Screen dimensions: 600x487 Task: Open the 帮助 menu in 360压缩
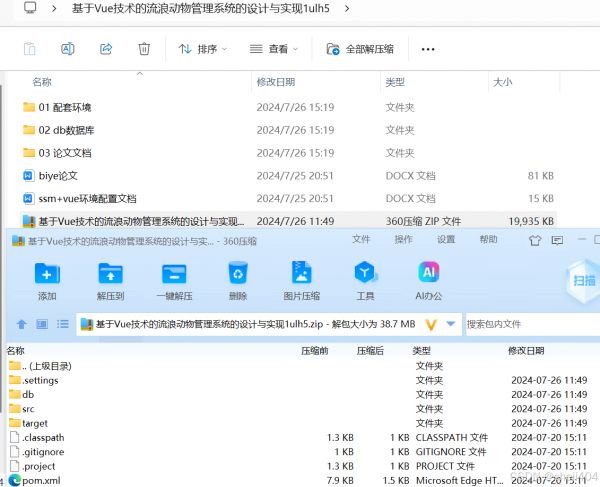click(488, 239)
